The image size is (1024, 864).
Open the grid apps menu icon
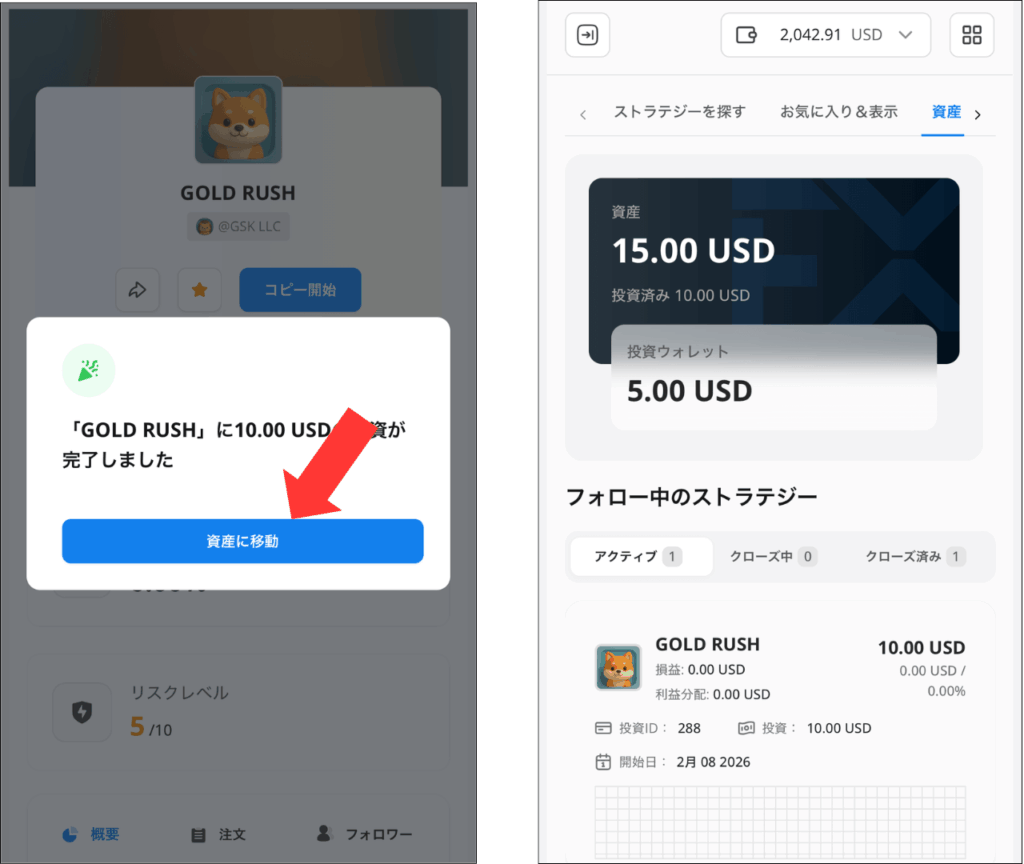(971, 35)
